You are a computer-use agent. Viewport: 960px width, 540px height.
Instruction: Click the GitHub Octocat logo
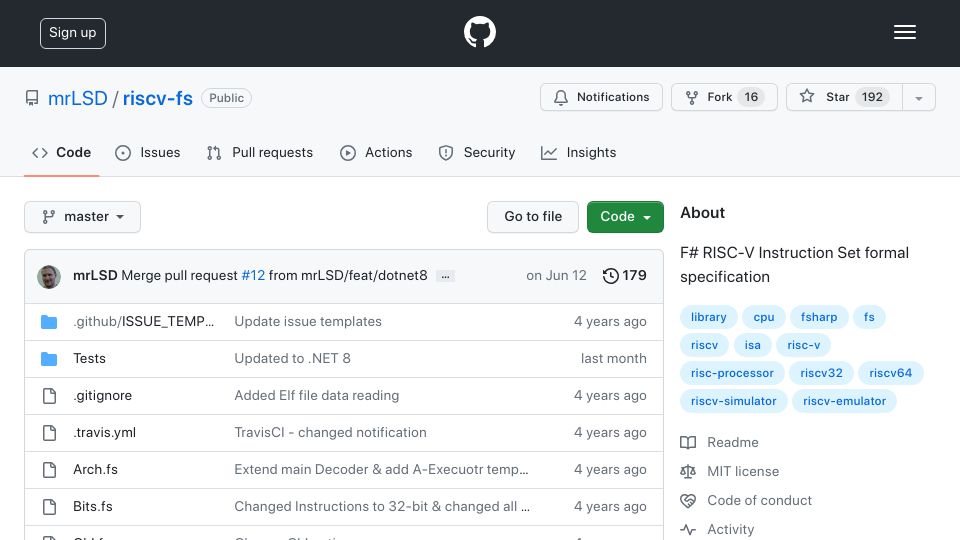coord(479,32)
